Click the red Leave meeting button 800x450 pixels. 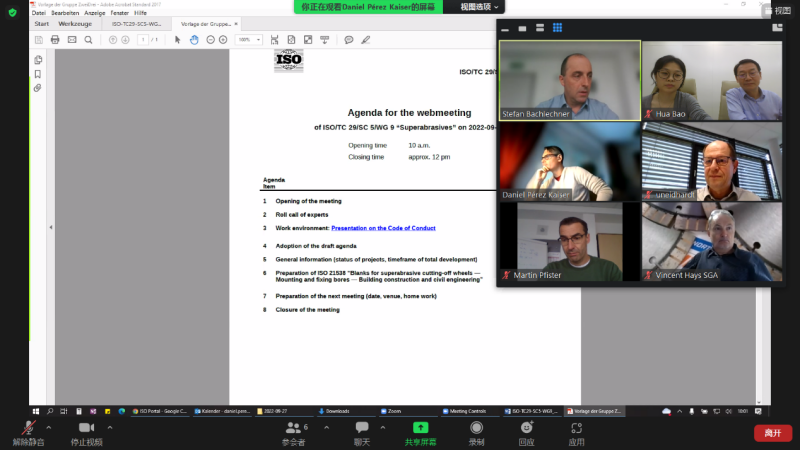coord(772,433)
